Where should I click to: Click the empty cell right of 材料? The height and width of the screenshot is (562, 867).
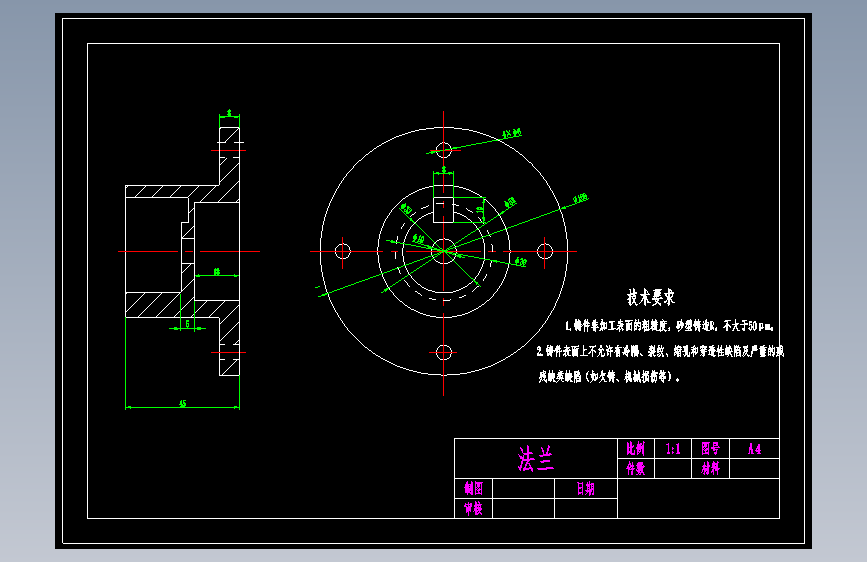[754, 469]
